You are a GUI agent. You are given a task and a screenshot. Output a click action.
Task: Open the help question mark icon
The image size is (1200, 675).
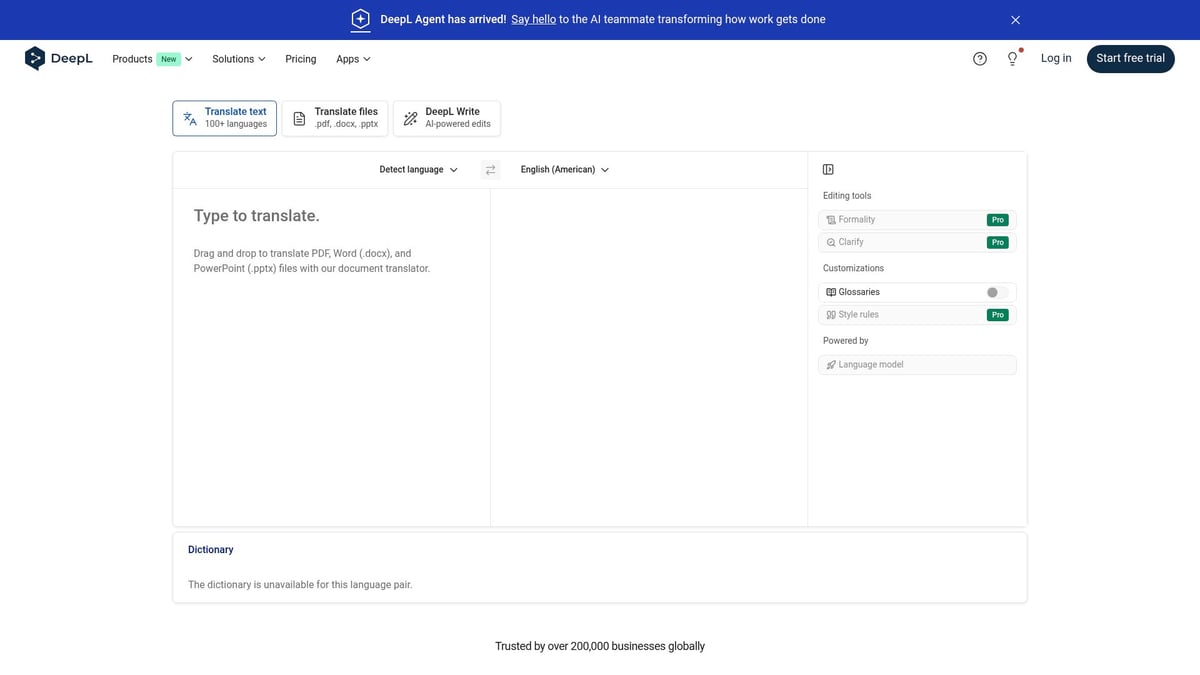pos(978,58)
